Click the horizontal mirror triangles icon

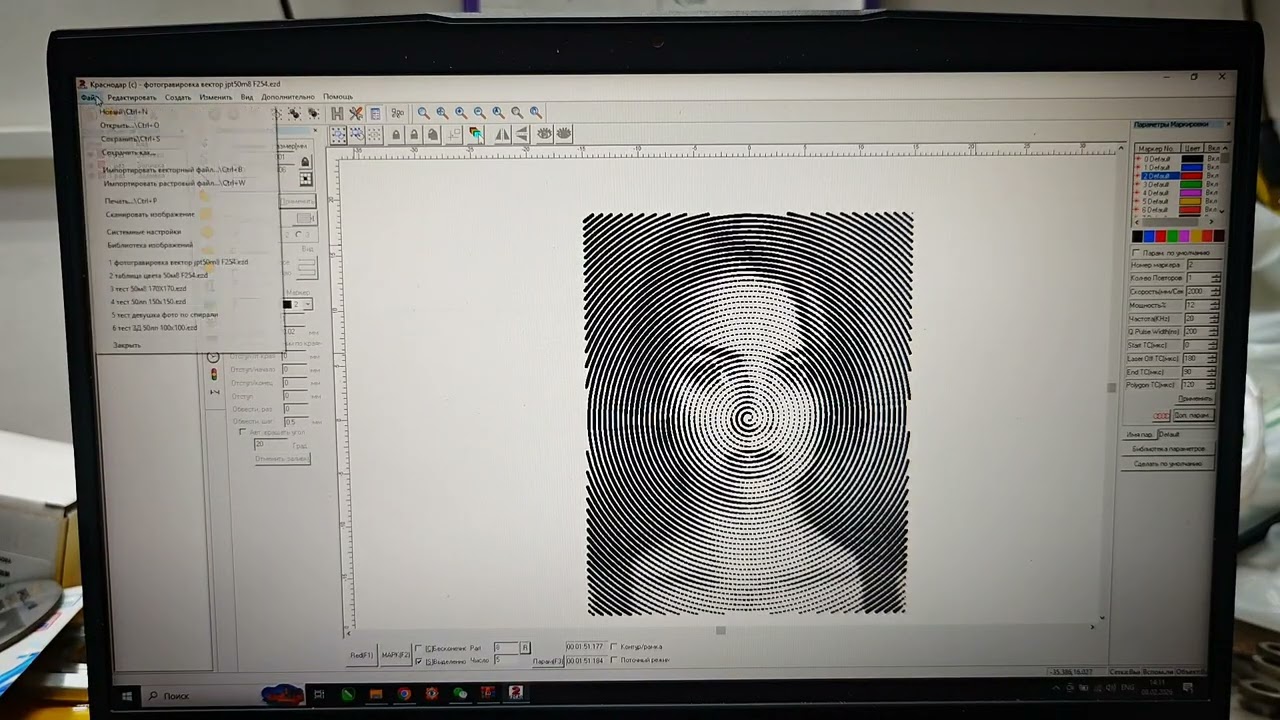tap(502, 134)
